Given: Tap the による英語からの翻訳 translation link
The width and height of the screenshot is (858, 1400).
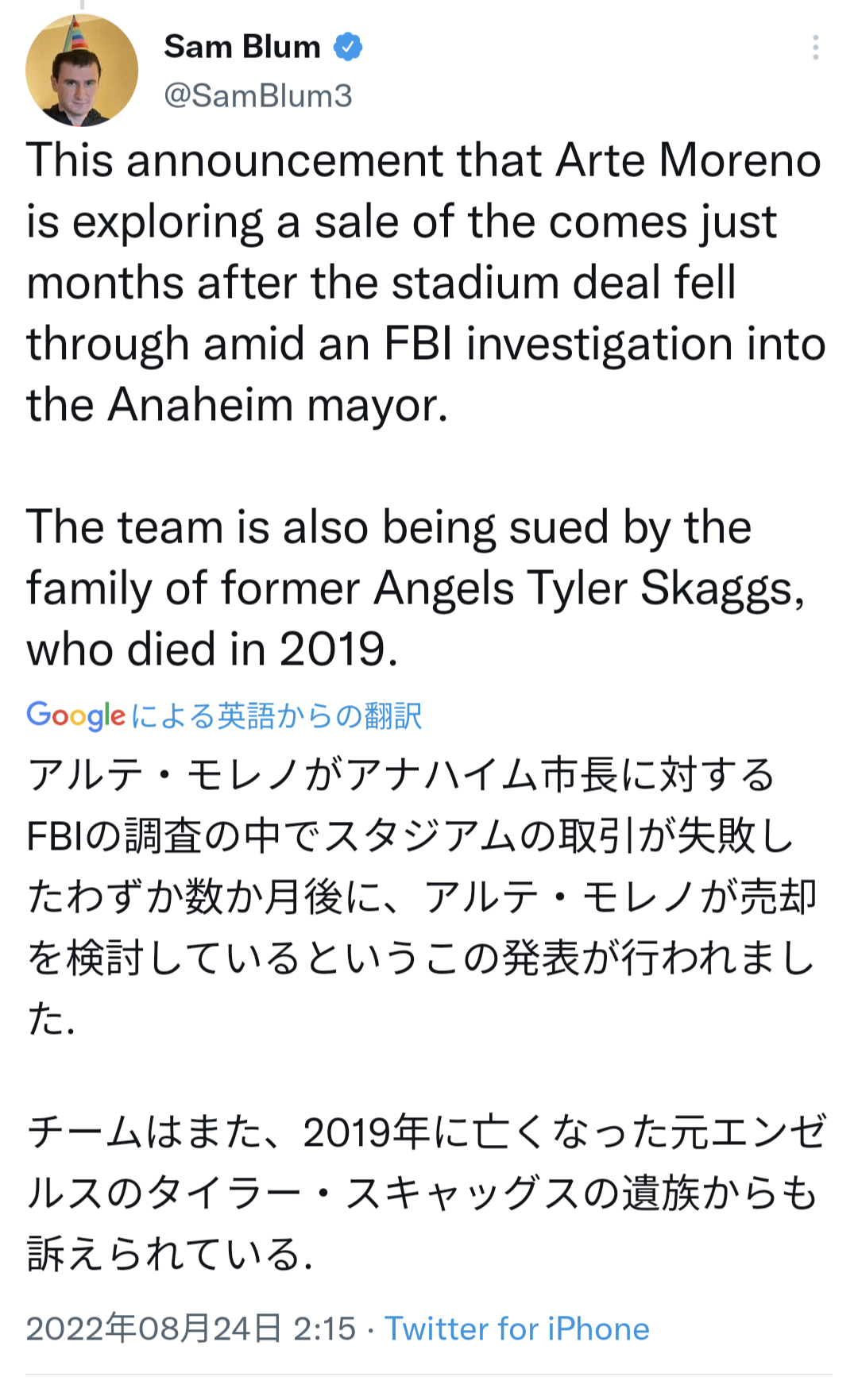Looking at the screenshot, I should tap(276, 715).
